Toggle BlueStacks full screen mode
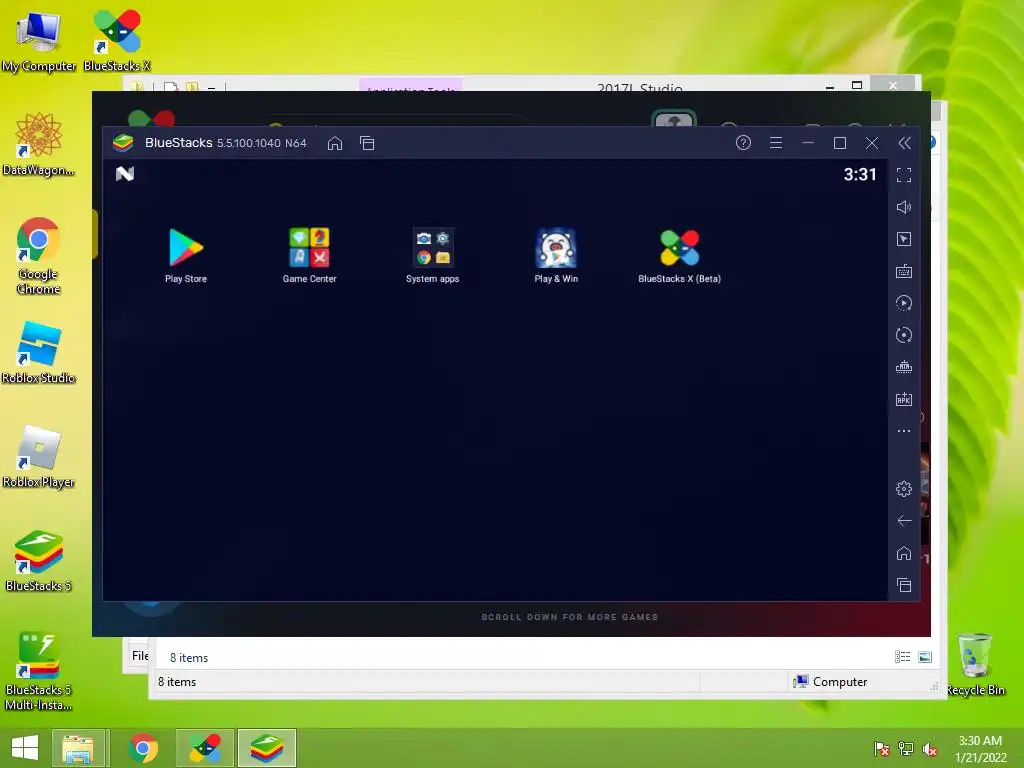The width and height of the screenshot is (1024, 768). pyautogui.click(x=904, y=175)
